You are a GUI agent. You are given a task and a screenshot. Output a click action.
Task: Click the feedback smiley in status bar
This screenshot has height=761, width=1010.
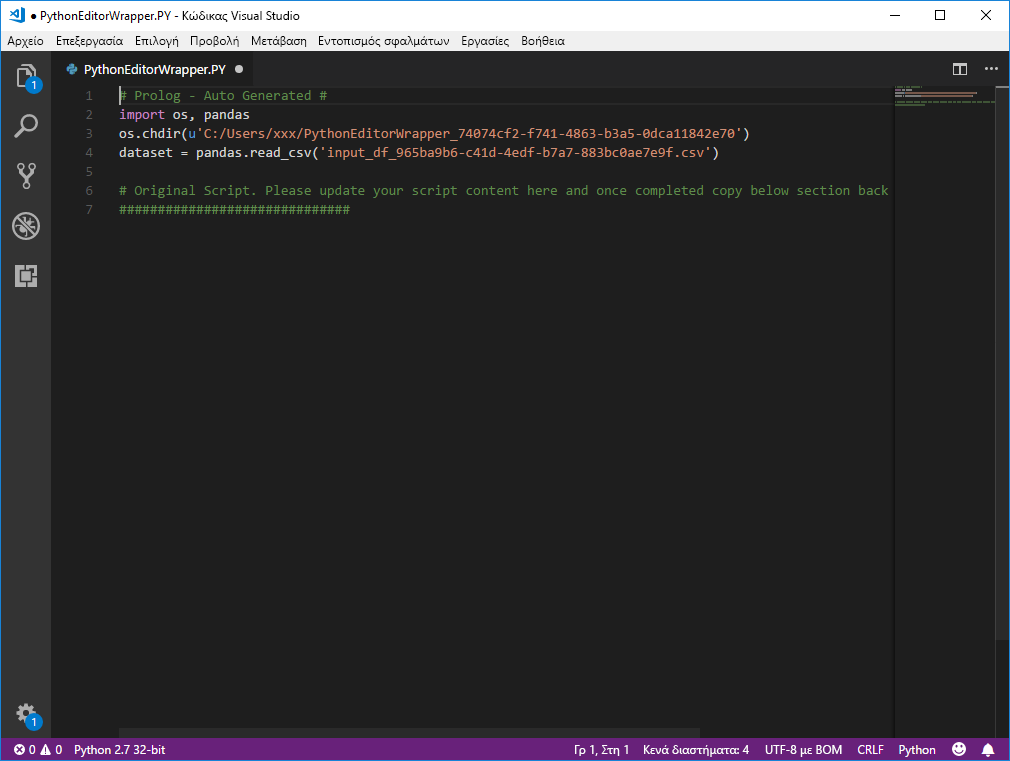pyautogui.click(x=959, y=749)
